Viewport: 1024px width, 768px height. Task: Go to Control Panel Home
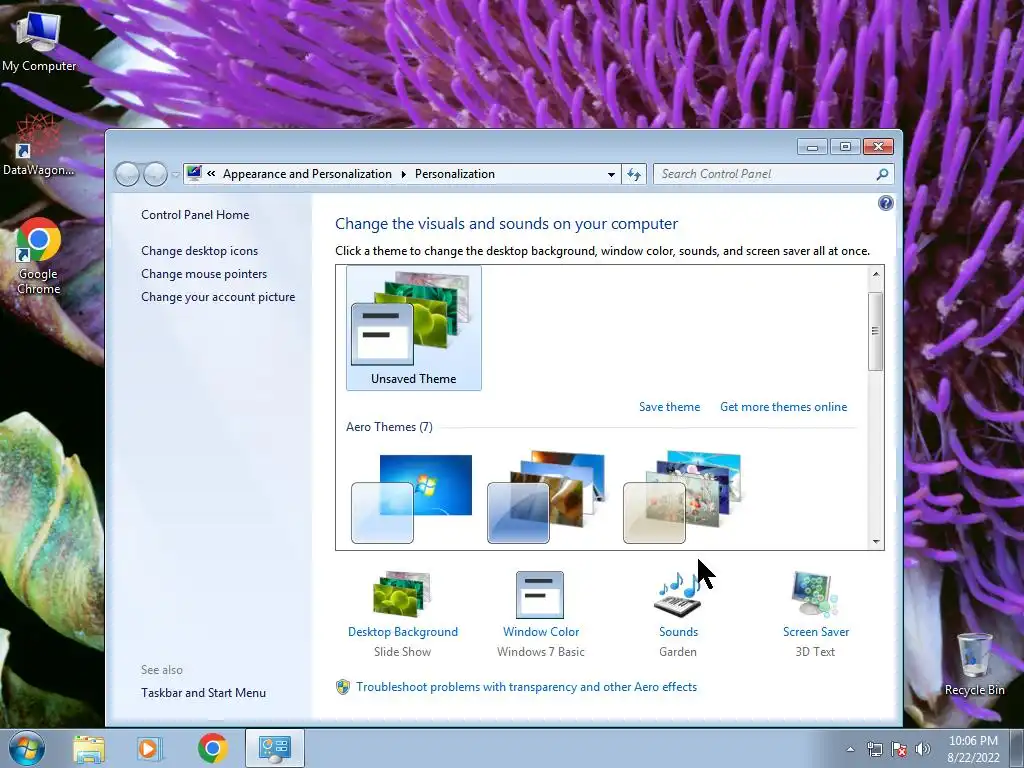pos(195,215)
